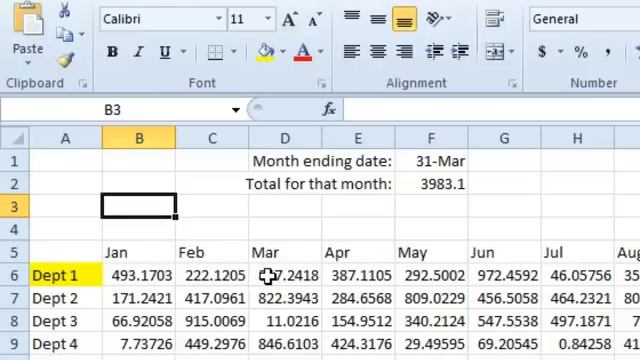This screenshot has width=640, height=360.
Task: Click the Cut scissors icon
Action: pyautogui.click(x=64, y=10)
